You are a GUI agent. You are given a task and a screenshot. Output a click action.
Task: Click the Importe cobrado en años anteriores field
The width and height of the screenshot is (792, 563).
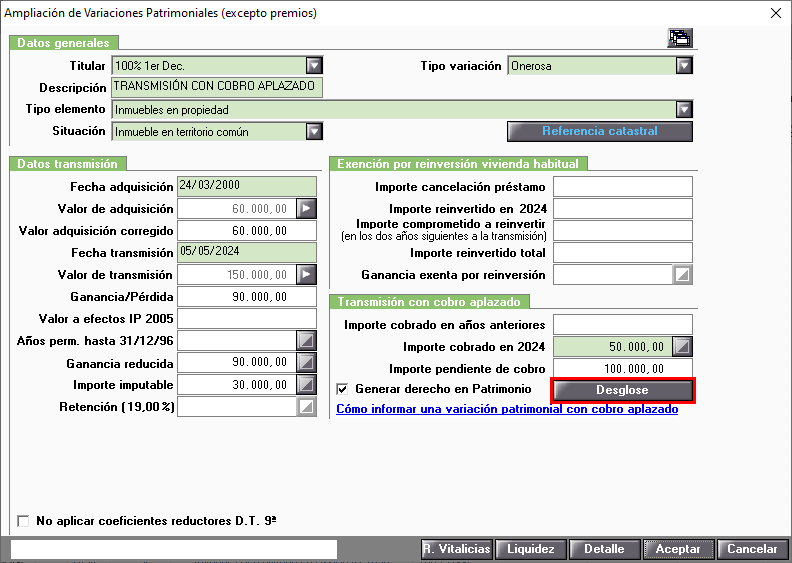pos(623,325)
